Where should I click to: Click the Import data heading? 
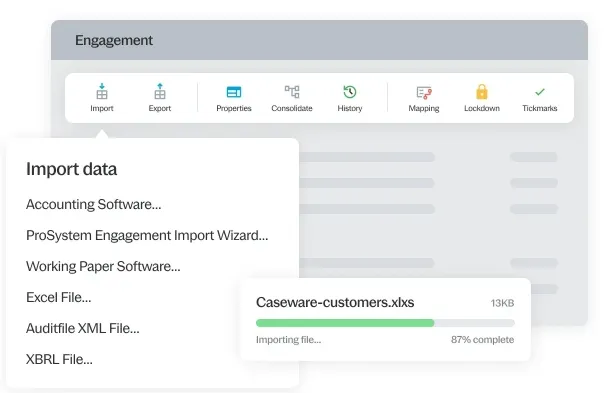71,169
